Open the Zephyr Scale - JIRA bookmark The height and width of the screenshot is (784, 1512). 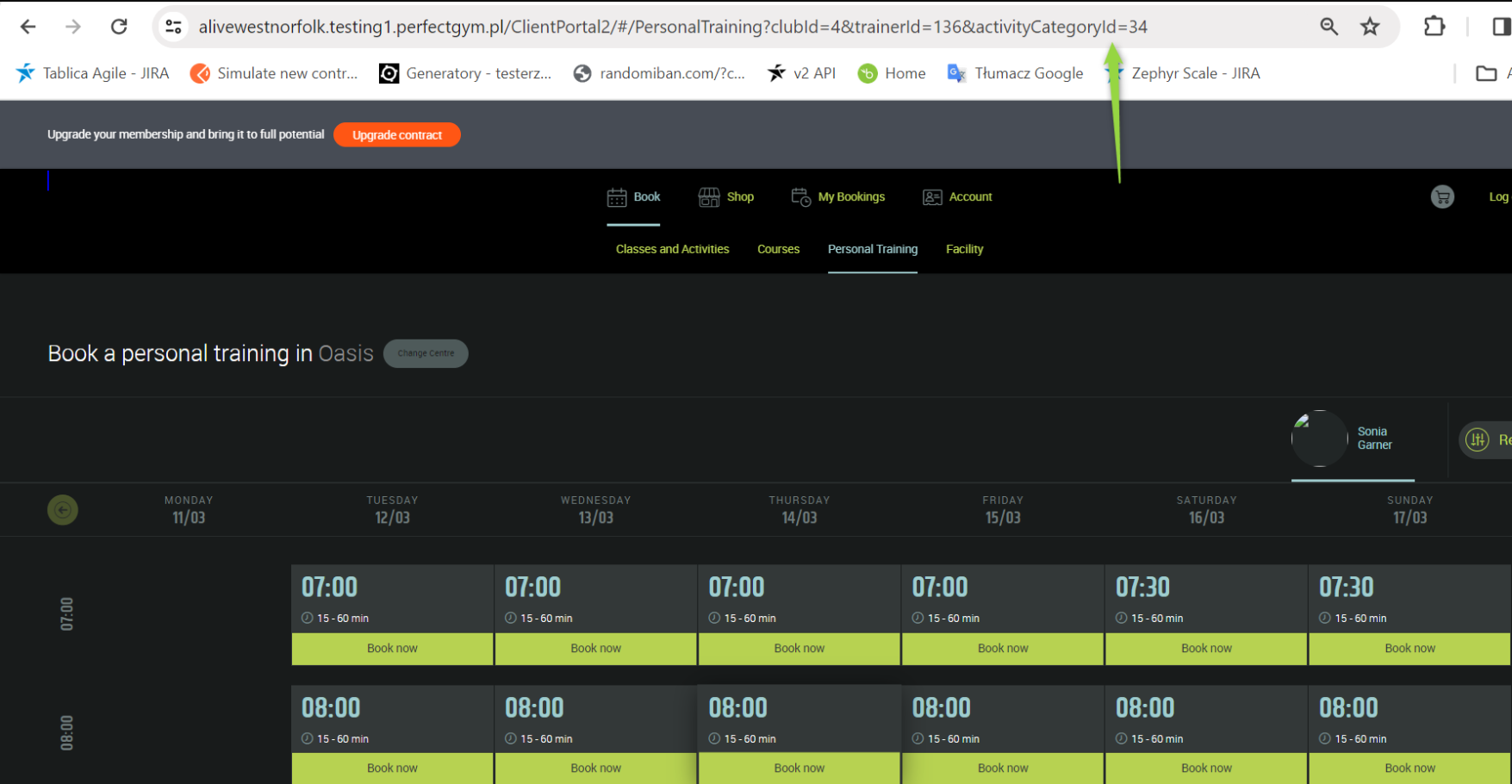(x=1194, y=73)
